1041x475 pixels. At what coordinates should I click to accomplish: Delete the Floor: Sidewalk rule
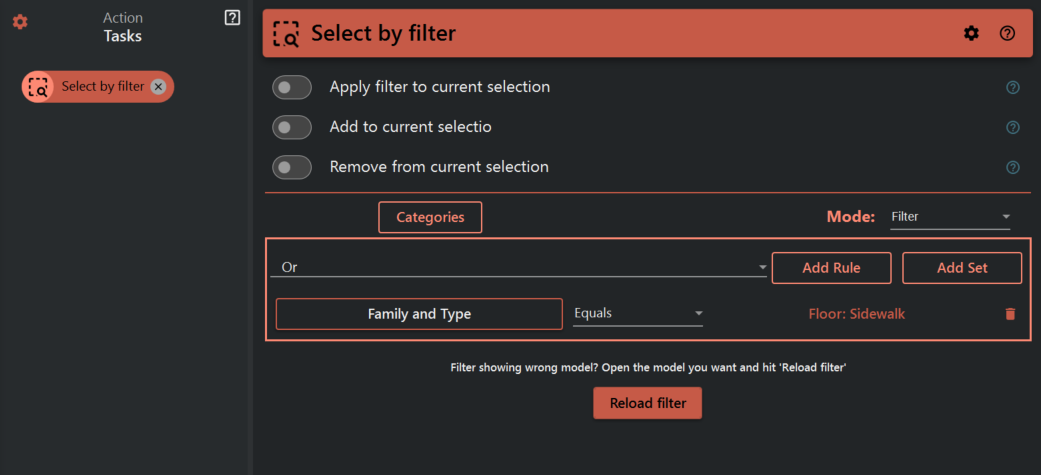point(1010,314)
